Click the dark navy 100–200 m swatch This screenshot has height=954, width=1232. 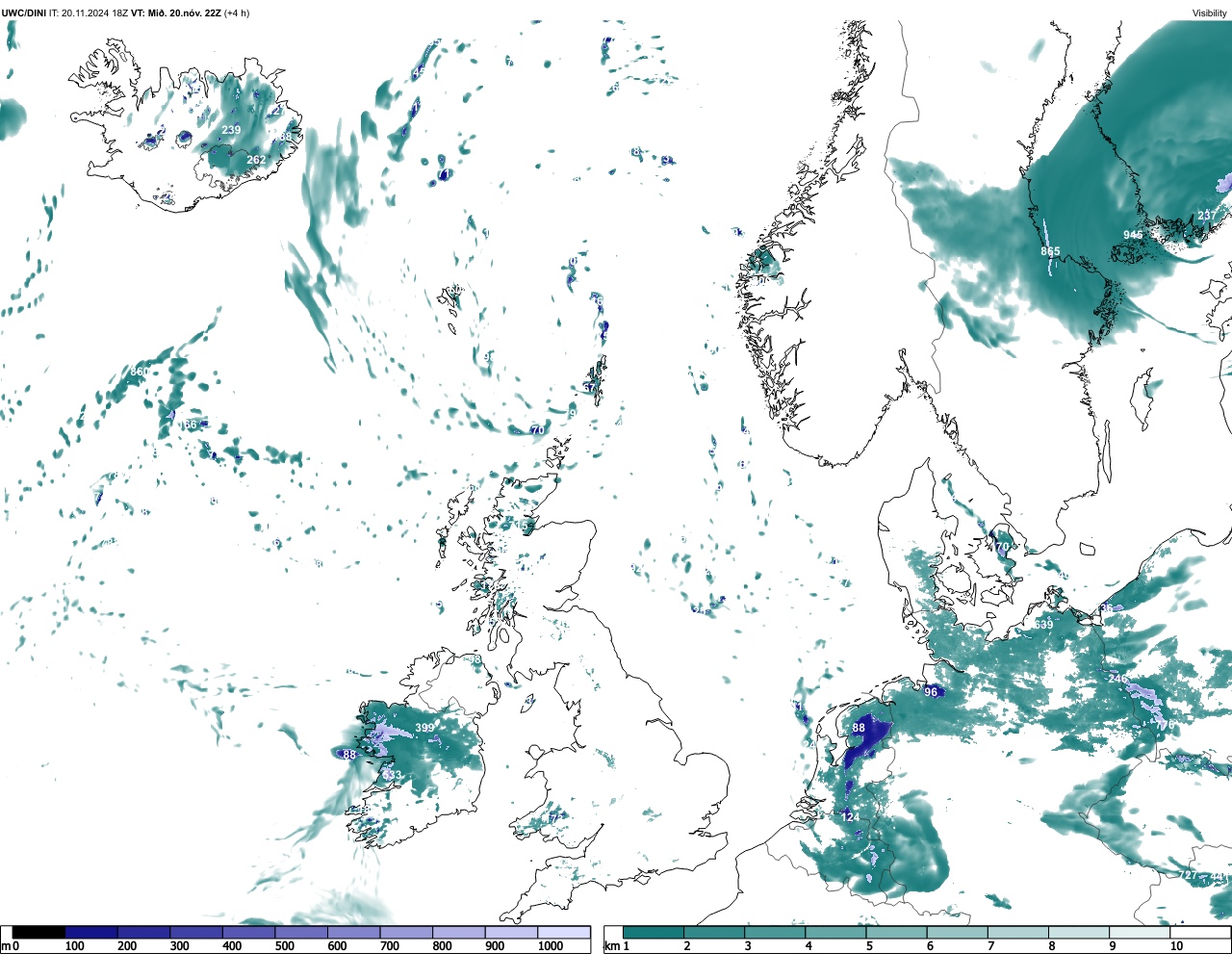coord(91,933)
